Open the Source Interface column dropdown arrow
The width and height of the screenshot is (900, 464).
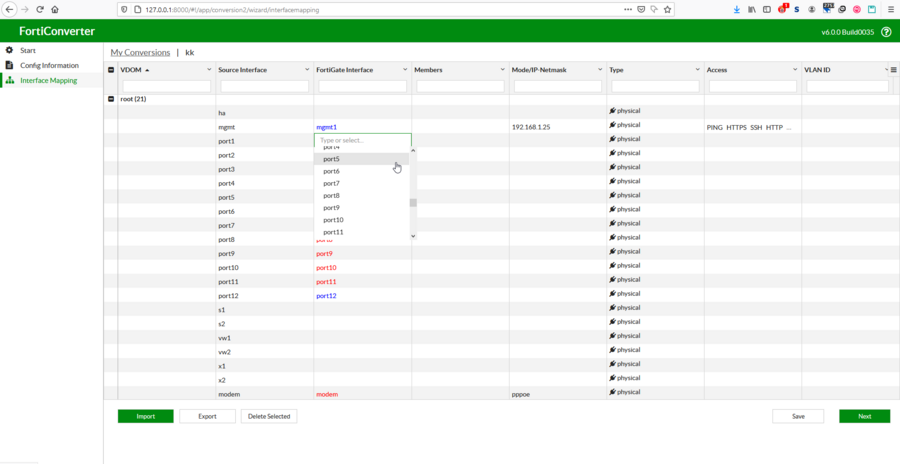pyautogui.click(x=307, y=70)
